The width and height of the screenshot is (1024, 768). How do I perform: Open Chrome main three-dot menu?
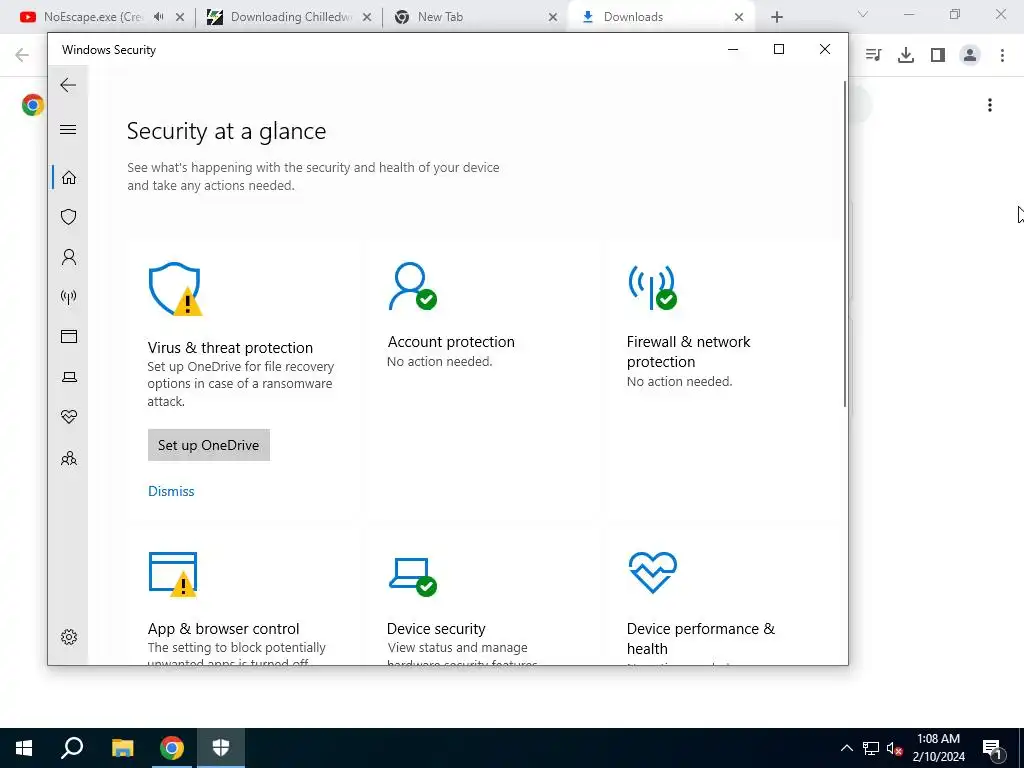click(1002, 55)
